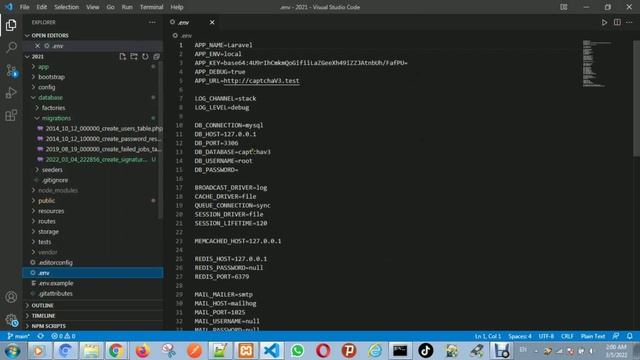Click Ln 1, Col 1 in status bar

point(487,336)
